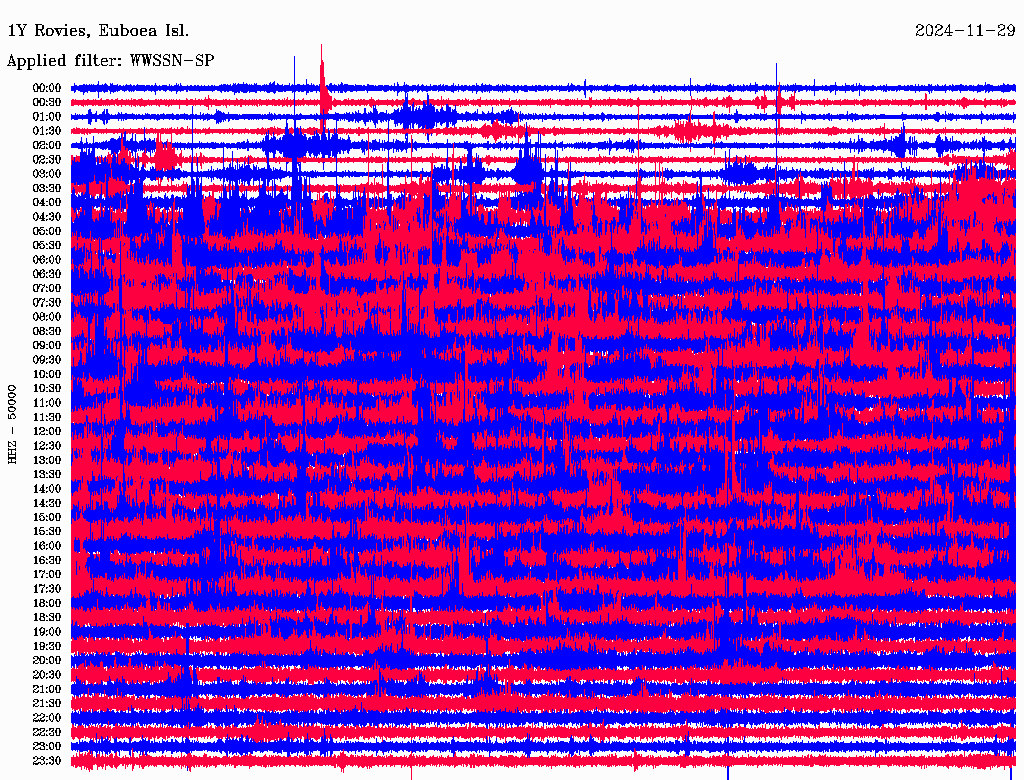Select the 12:00 time label

[x=46, y=432]
